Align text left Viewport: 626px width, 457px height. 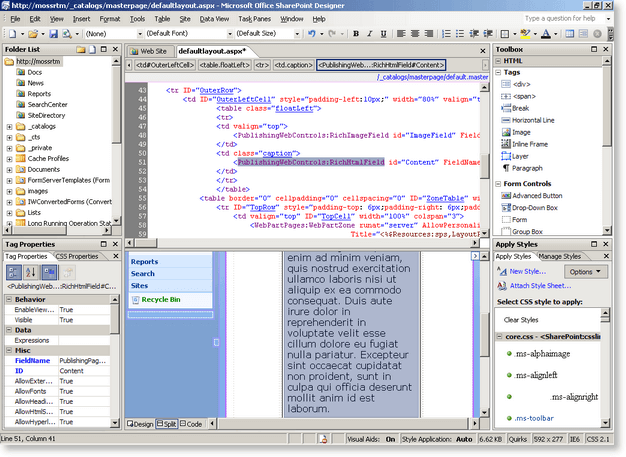click(x=401, y=34)
